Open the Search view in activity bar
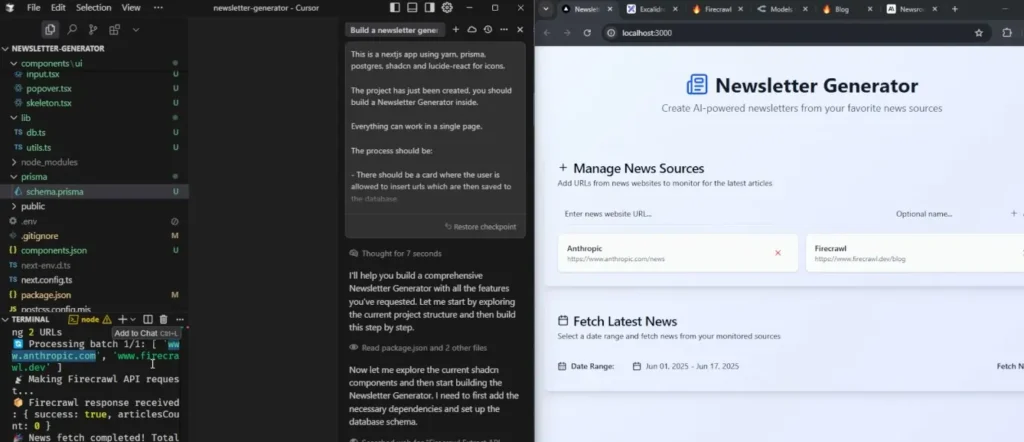 coord(72,30)
